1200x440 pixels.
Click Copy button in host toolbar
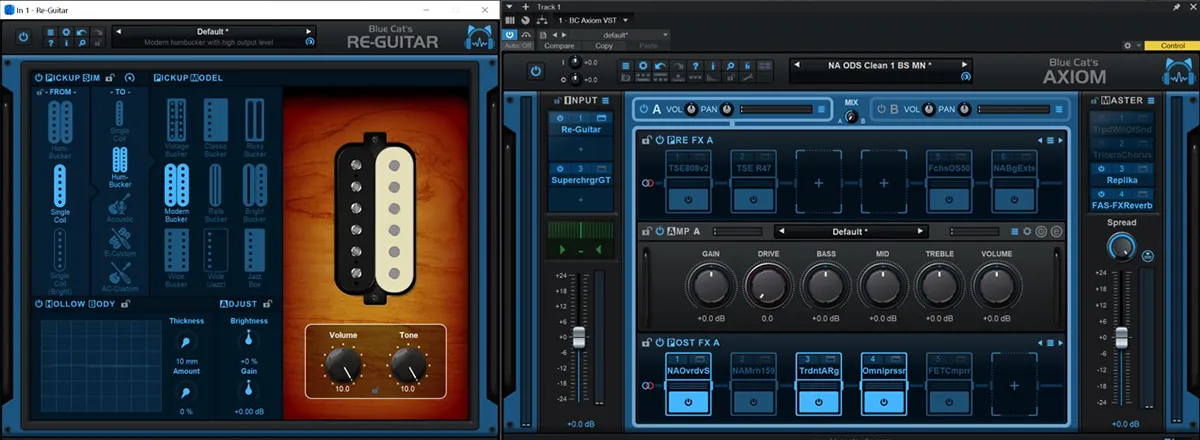pyautogui.click(x=604, y=46)
